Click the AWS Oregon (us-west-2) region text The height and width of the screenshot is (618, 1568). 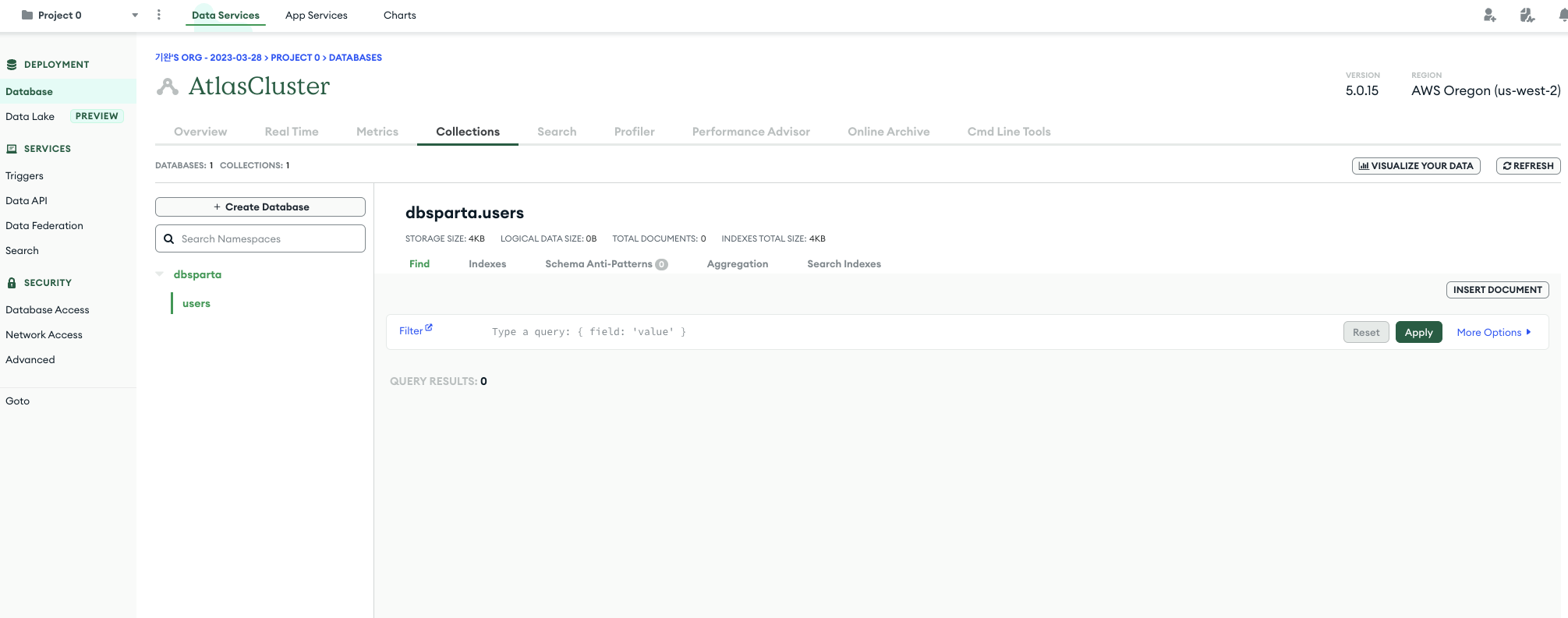coord(1486,90)
